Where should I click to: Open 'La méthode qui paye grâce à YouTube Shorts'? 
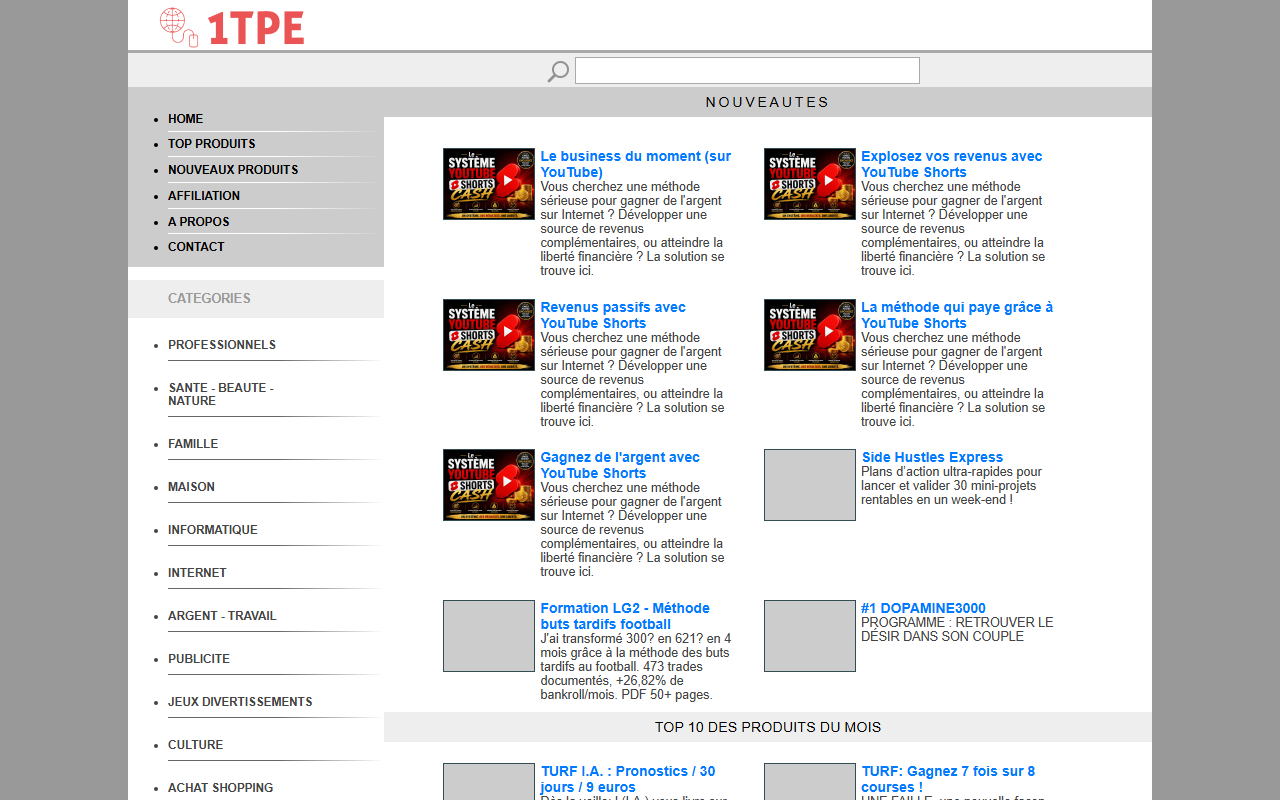click(x=957, y=315)
